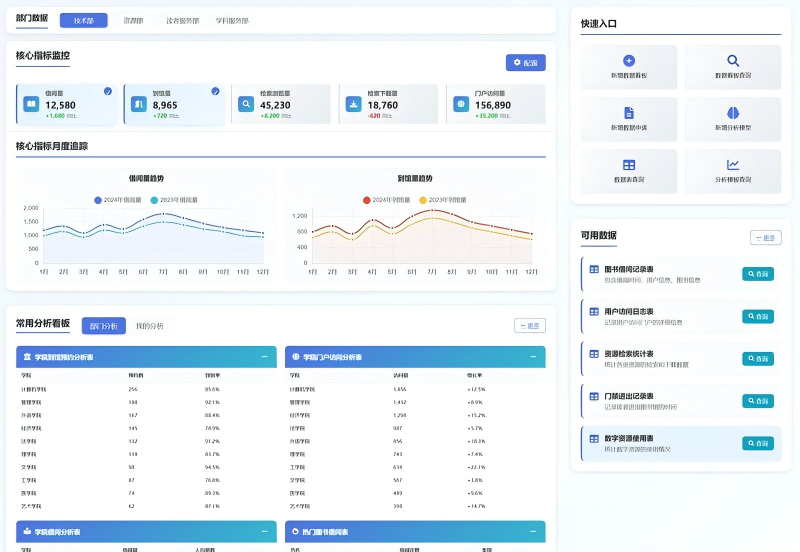Click the 新增数据申请 document icon
800x552 pixels.
coord(629,113)
